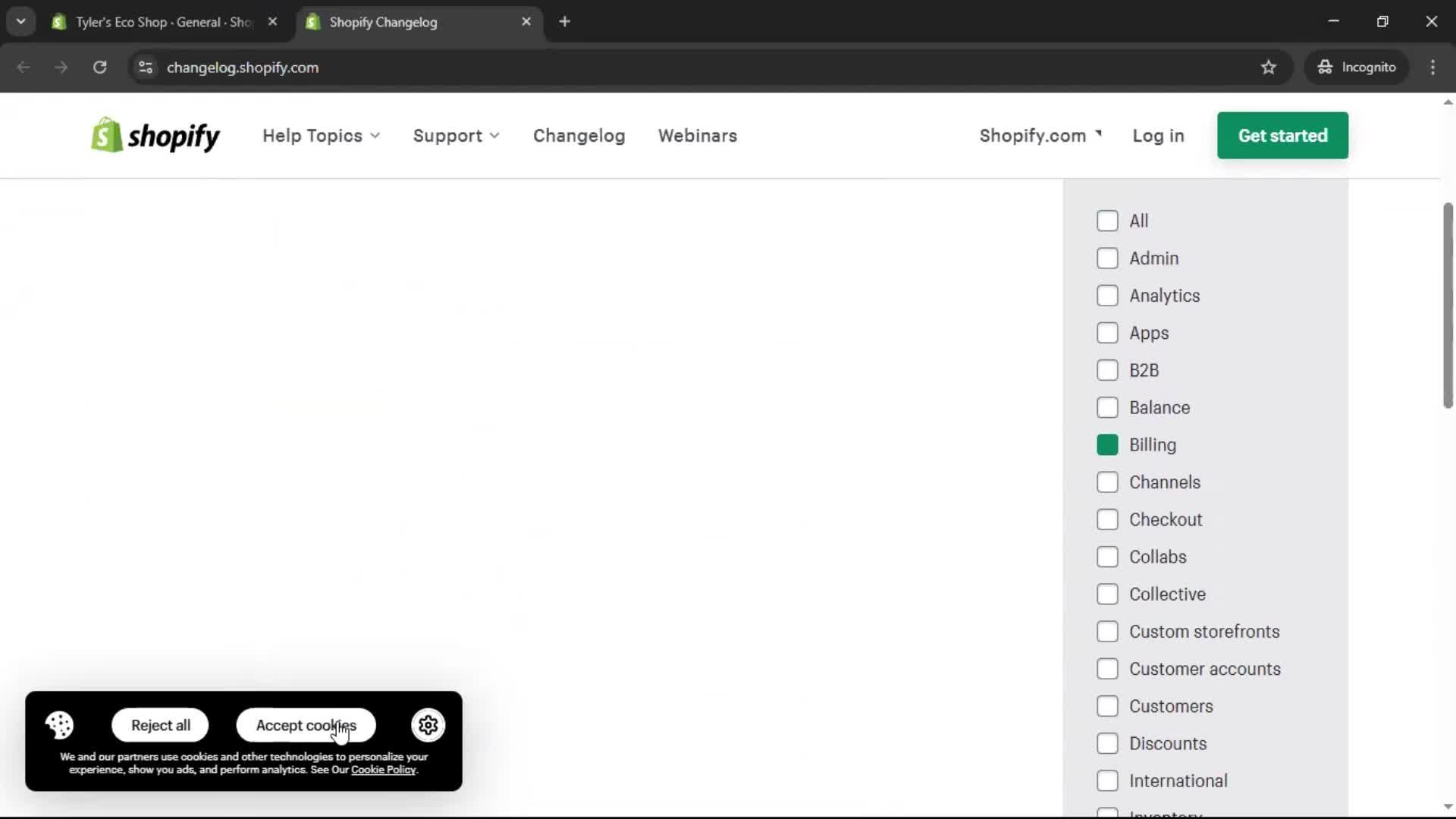This screenshot has height=819, width=1456.
Task: Select Webinars in the navigation
Action: (x=698, y=136)
